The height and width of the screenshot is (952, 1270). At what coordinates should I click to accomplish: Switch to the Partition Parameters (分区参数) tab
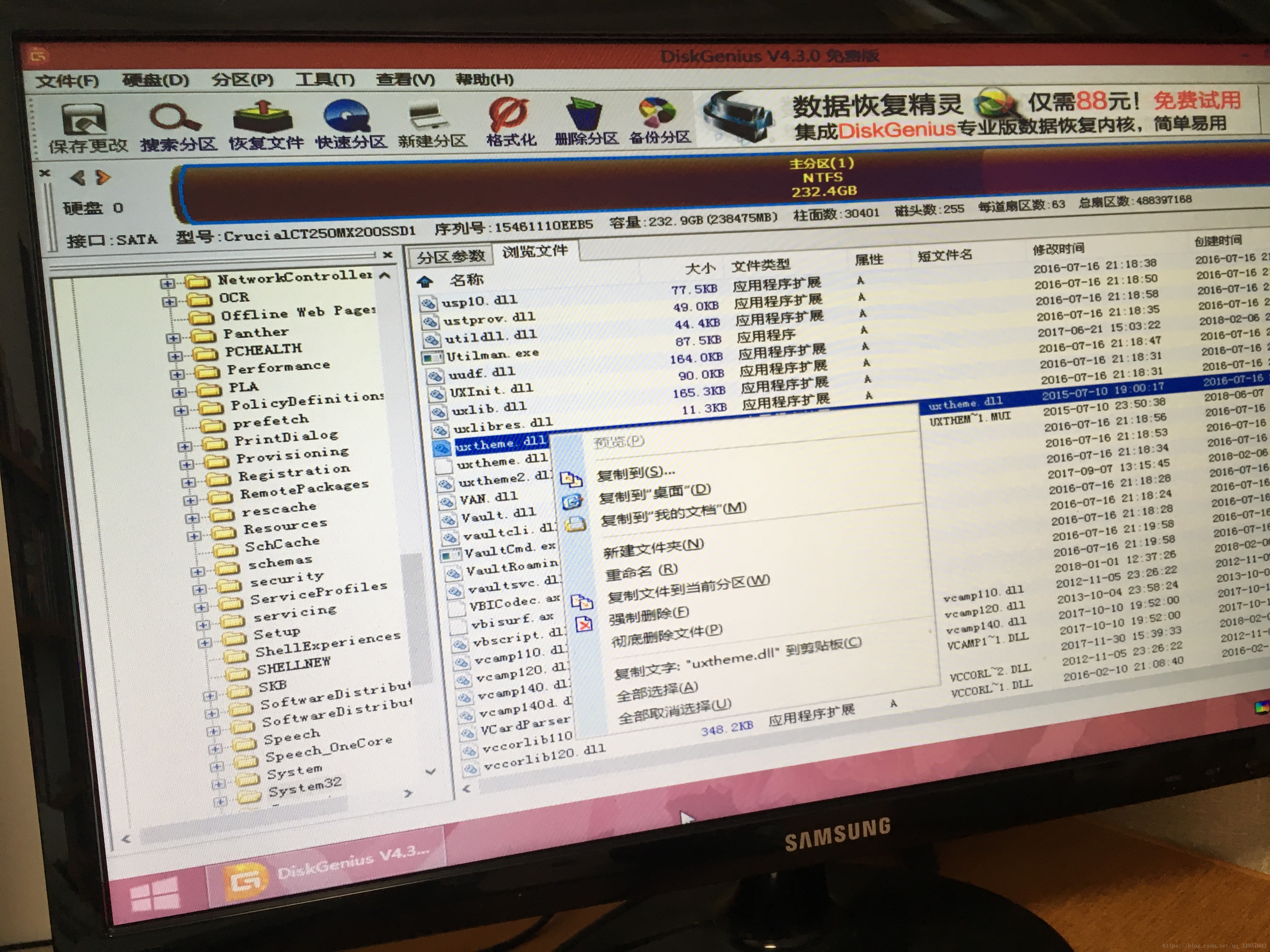(451, 257)
